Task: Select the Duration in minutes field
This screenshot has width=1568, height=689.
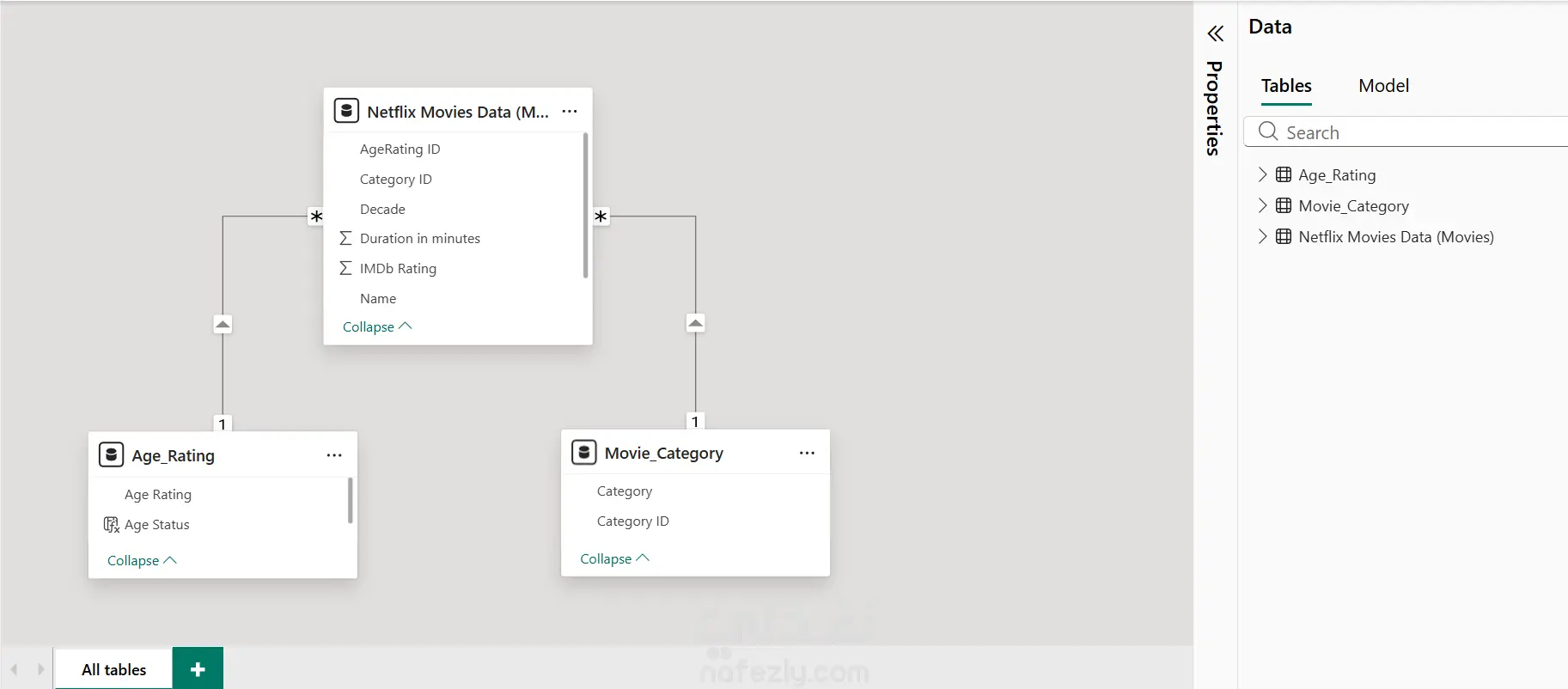Action: [x=420, y=238]
